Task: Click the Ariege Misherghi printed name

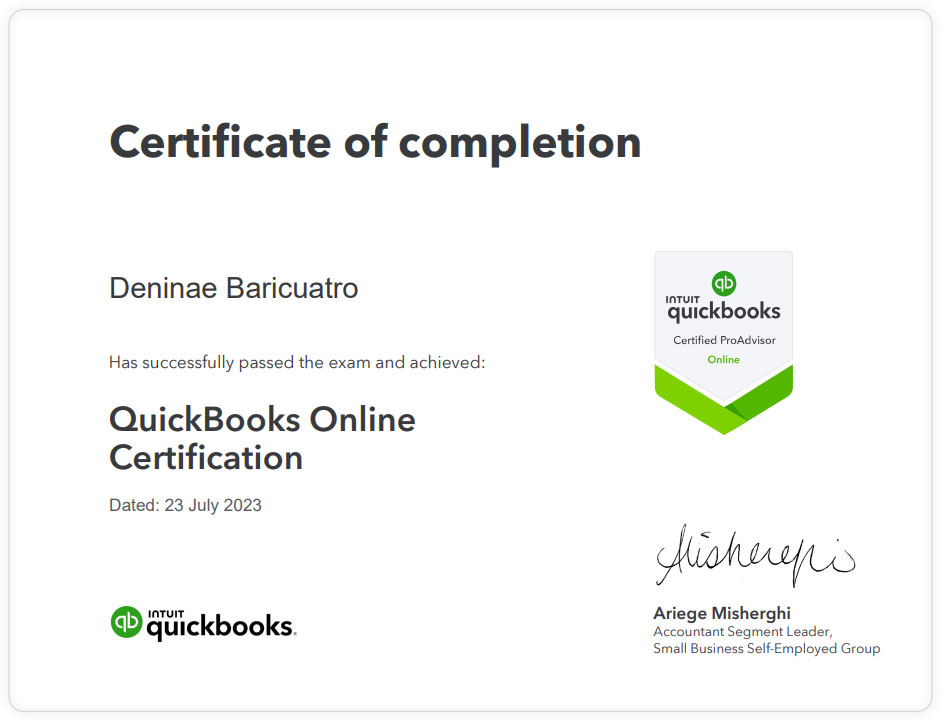Action: [x=721, y=613]
